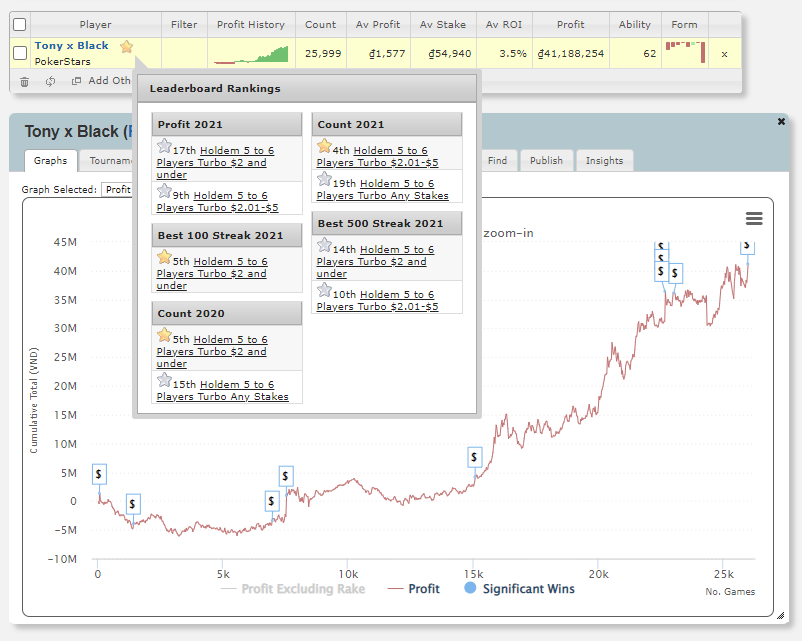Open the Publish tab
This screenshot has height=641, width=802.
click(x=546, y=160)
